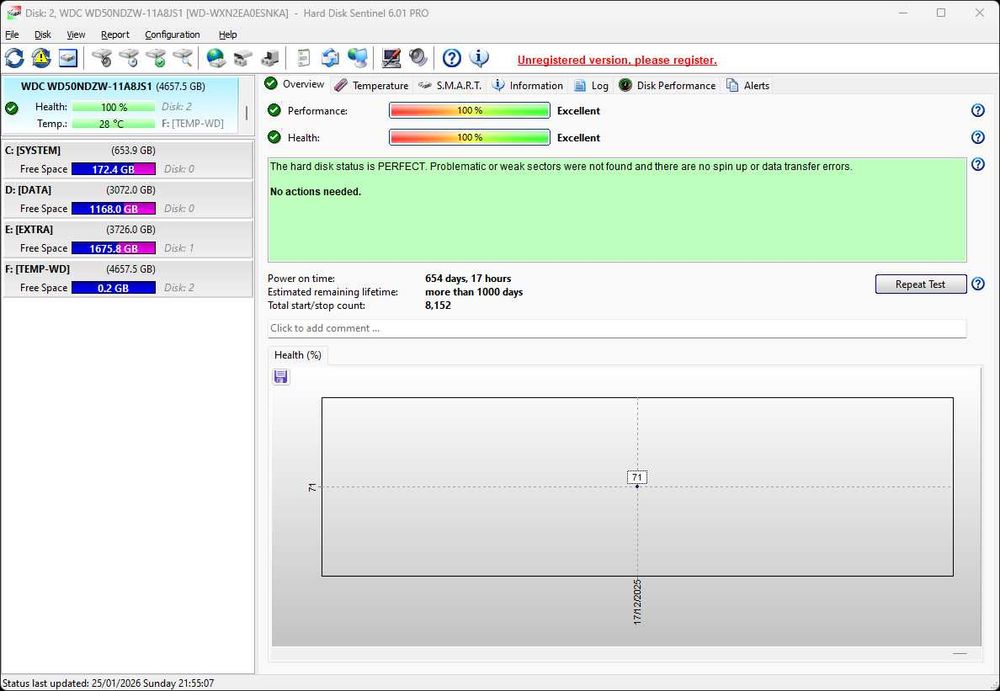Click help icon beside Health rating
This screenshot has height=691, width=1000.
point(978,137)
